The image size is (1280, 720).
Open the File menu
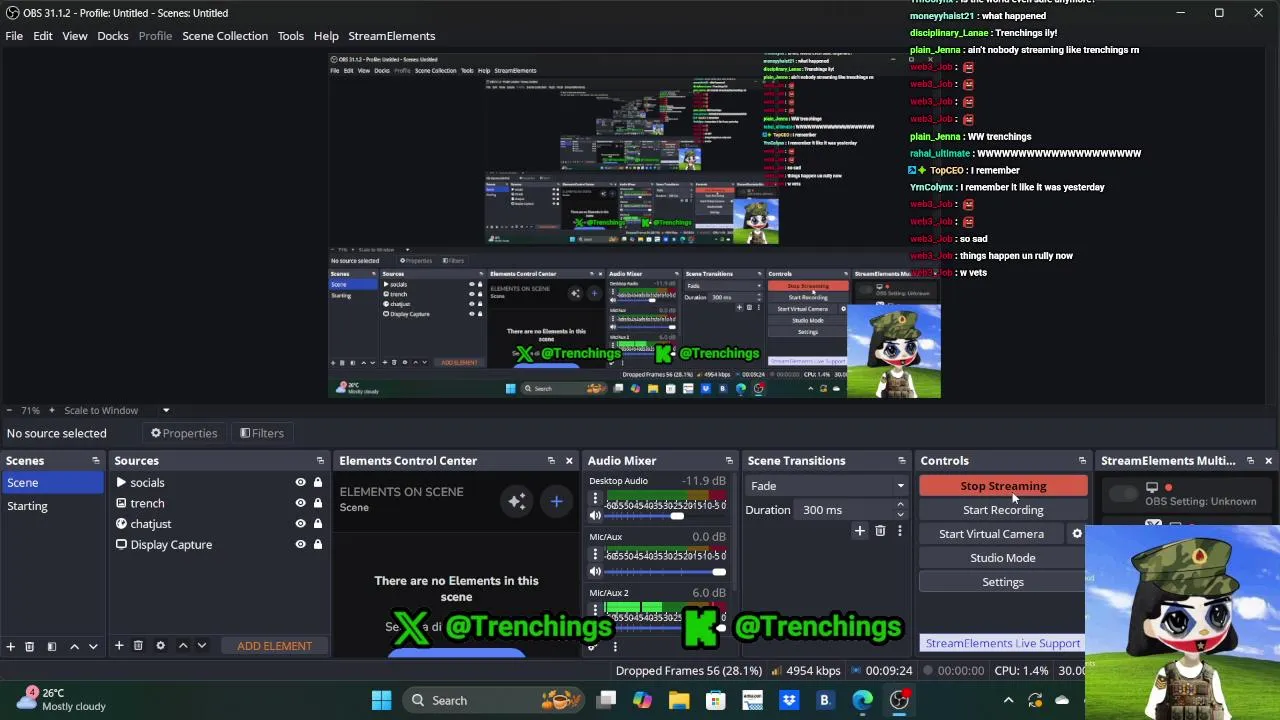[14, 36]
